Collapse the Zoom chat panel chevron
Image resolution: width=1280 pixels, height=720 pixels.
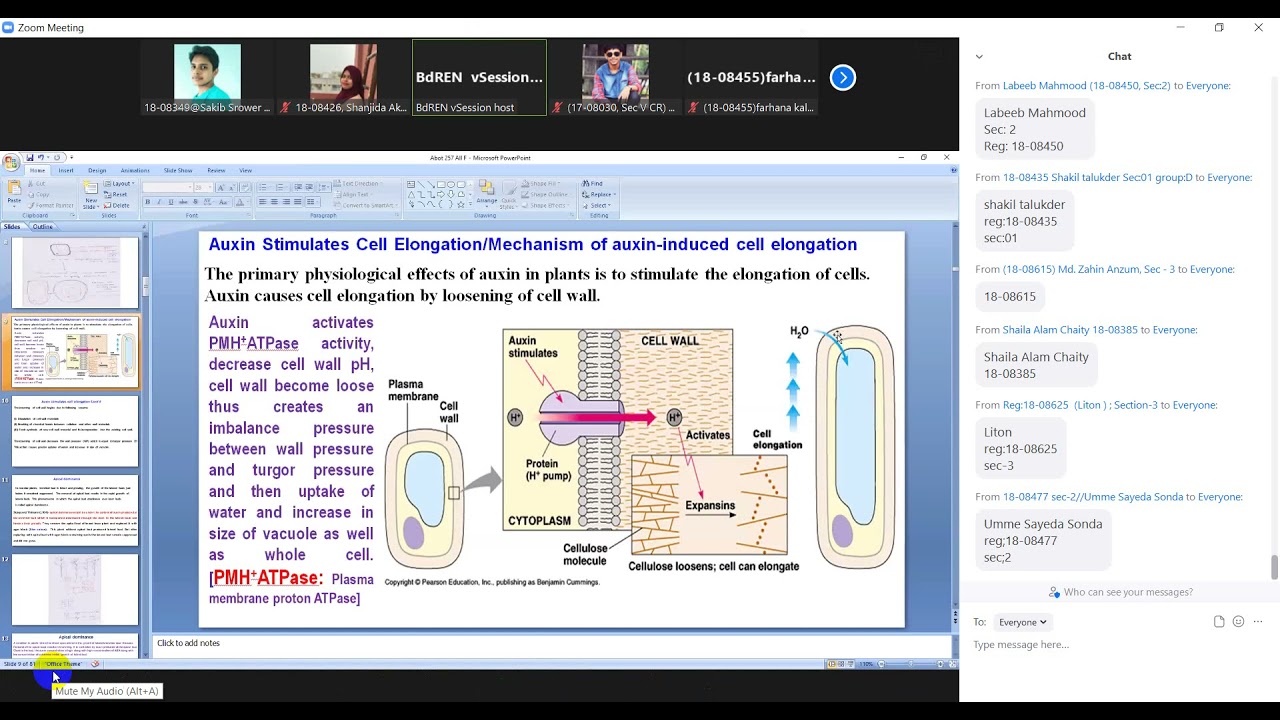click(979, 57)
